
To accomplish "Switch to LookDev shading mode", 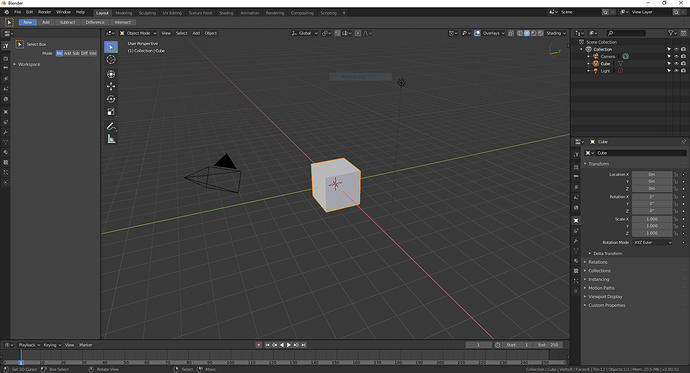I will (534, 33).
